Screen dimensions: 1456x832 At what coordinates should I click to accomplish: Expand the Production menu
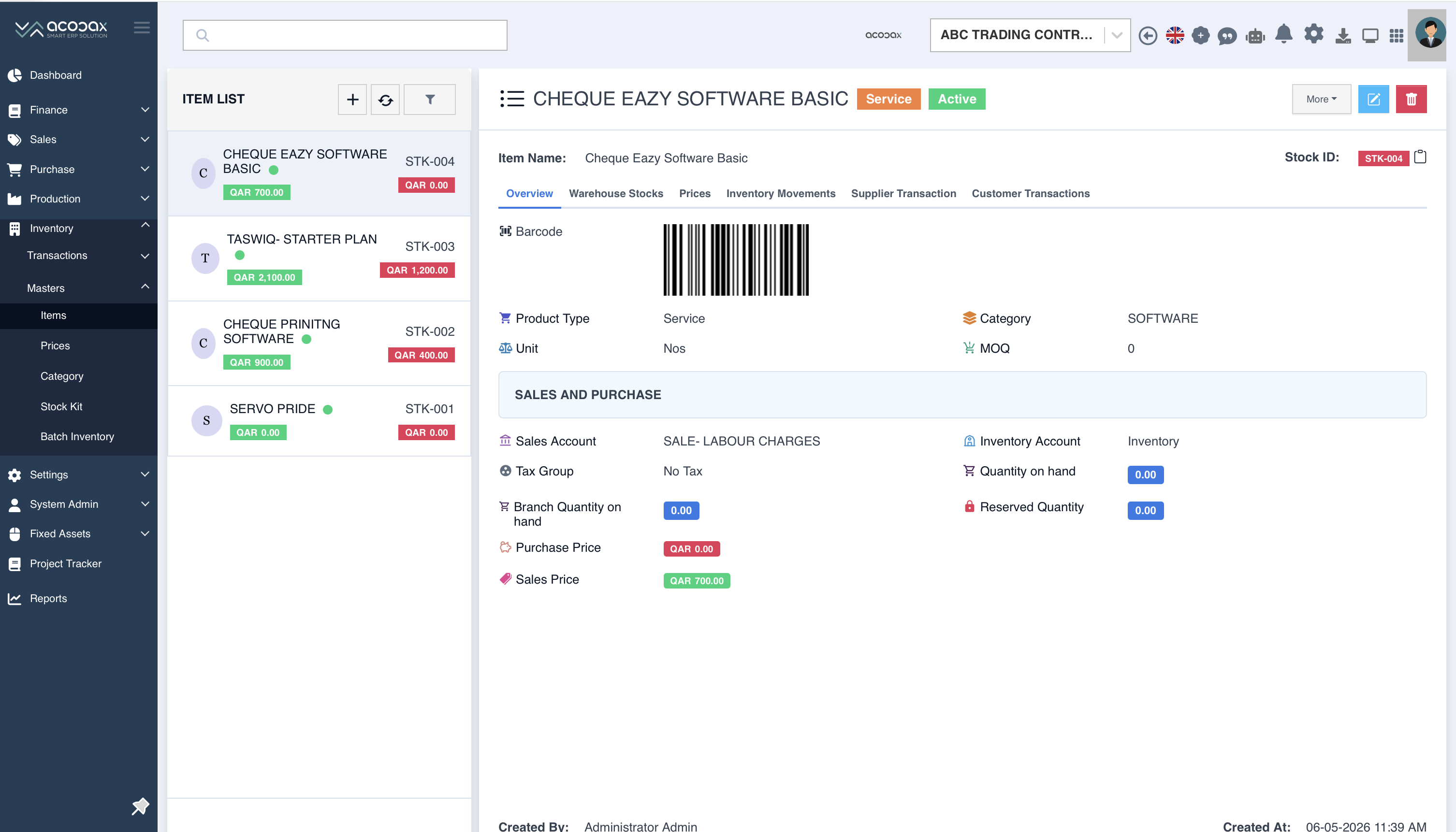click(79, 199)
